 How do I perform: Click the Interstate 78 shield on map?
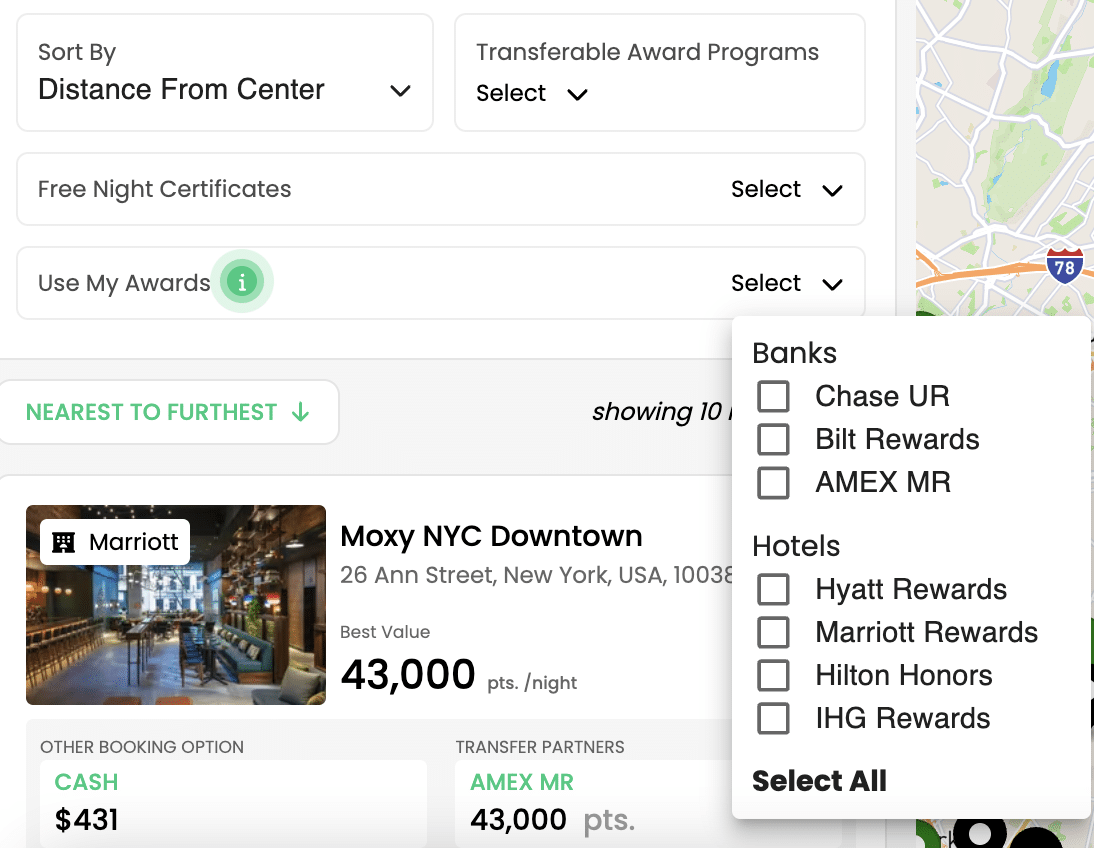coord(1065,266)
